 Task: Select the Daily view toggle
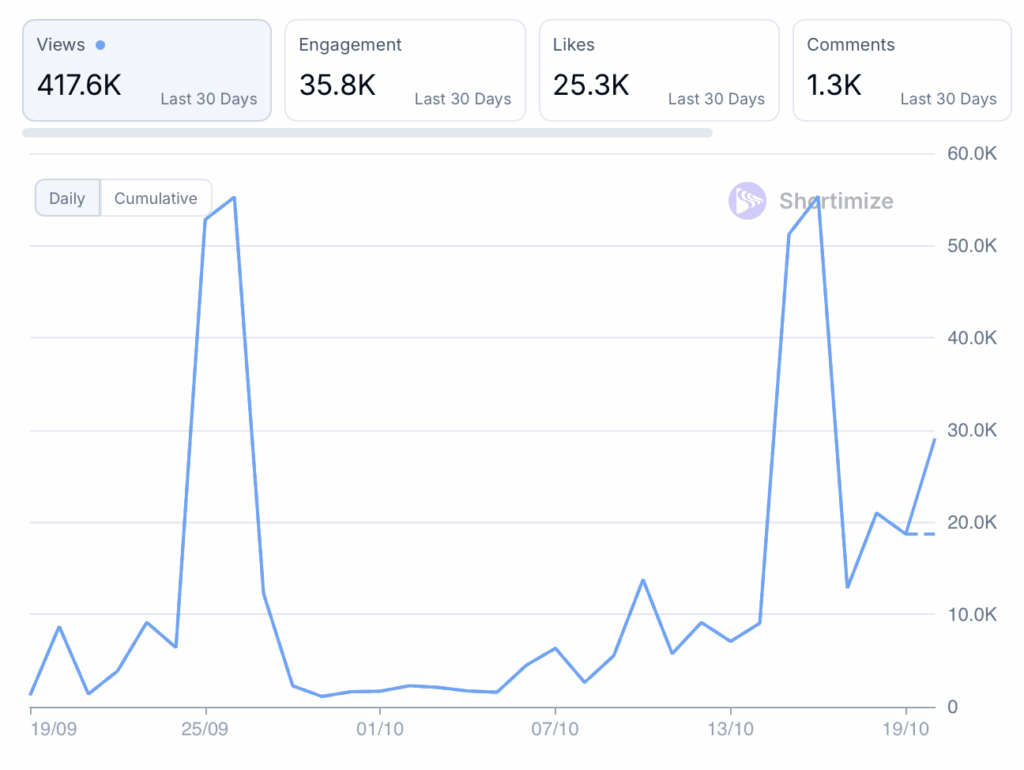point(67,198)
